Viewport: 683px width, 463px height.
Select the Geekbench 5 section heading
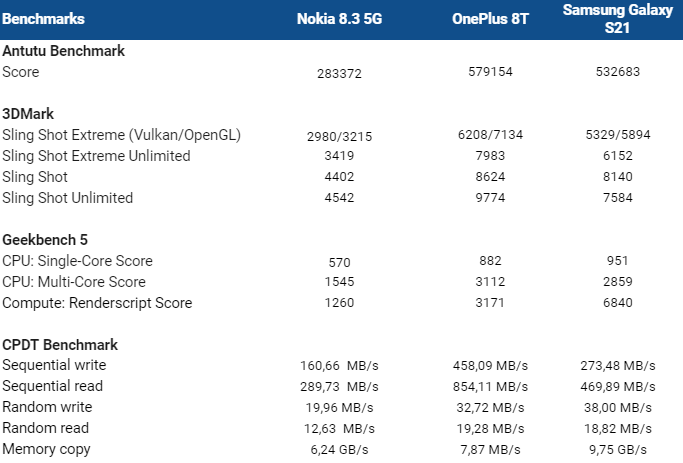(45, 240)
